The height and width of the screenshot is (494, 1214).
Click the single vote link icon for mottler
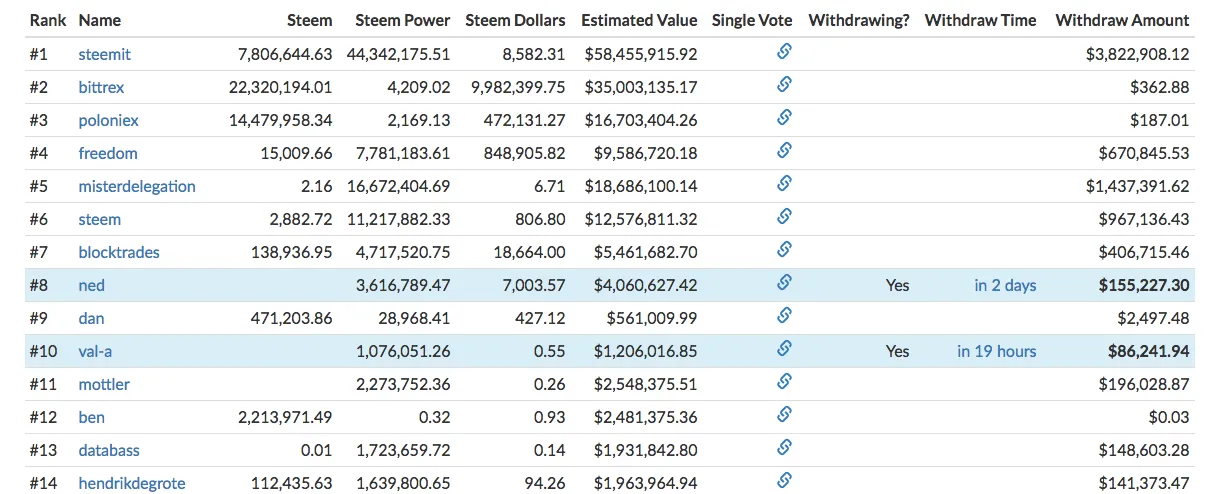[784, 382]
